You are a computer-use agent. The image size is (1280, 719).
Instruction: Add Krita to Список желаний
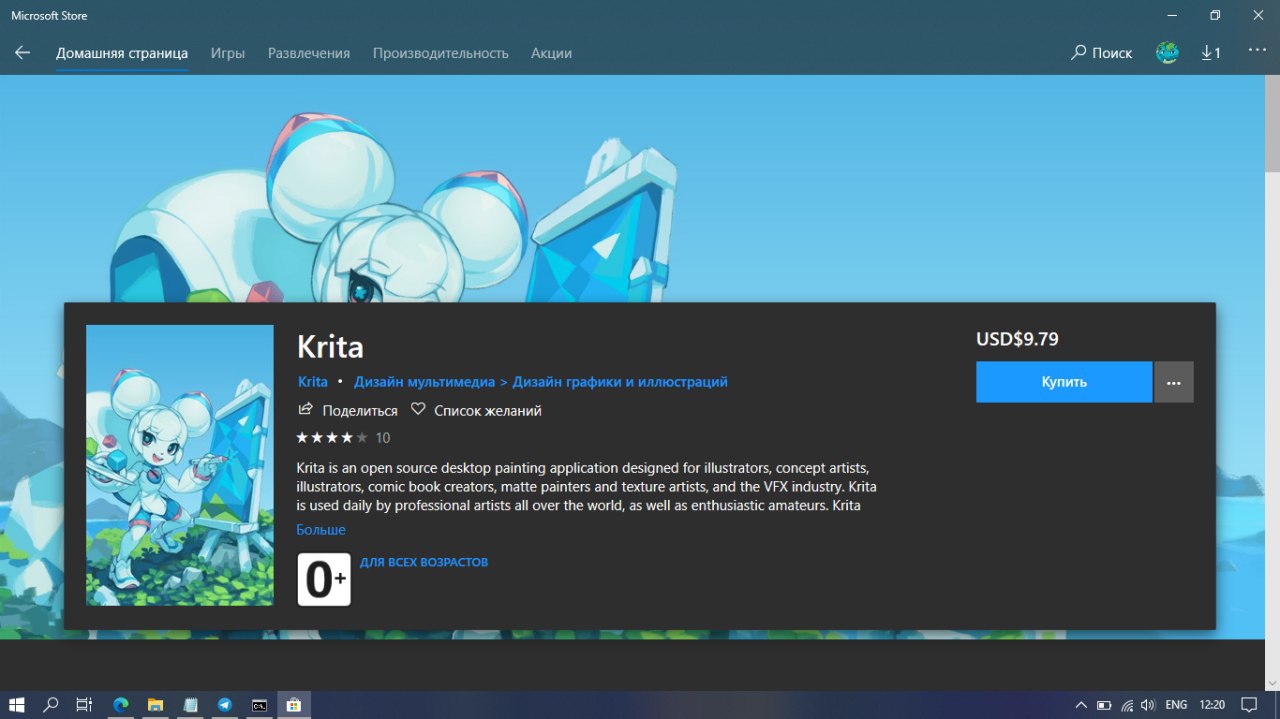tap(476, 410)
